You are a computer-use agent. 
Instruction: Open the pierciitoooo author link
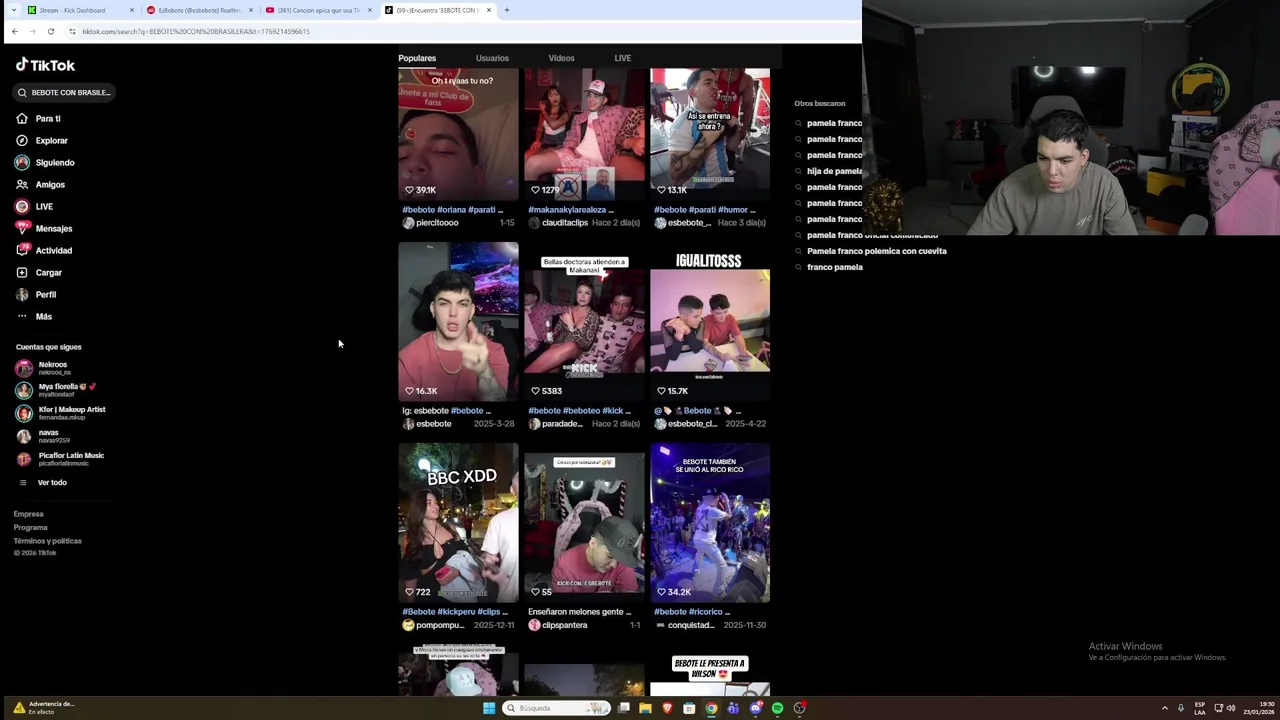tap(437, 223)
